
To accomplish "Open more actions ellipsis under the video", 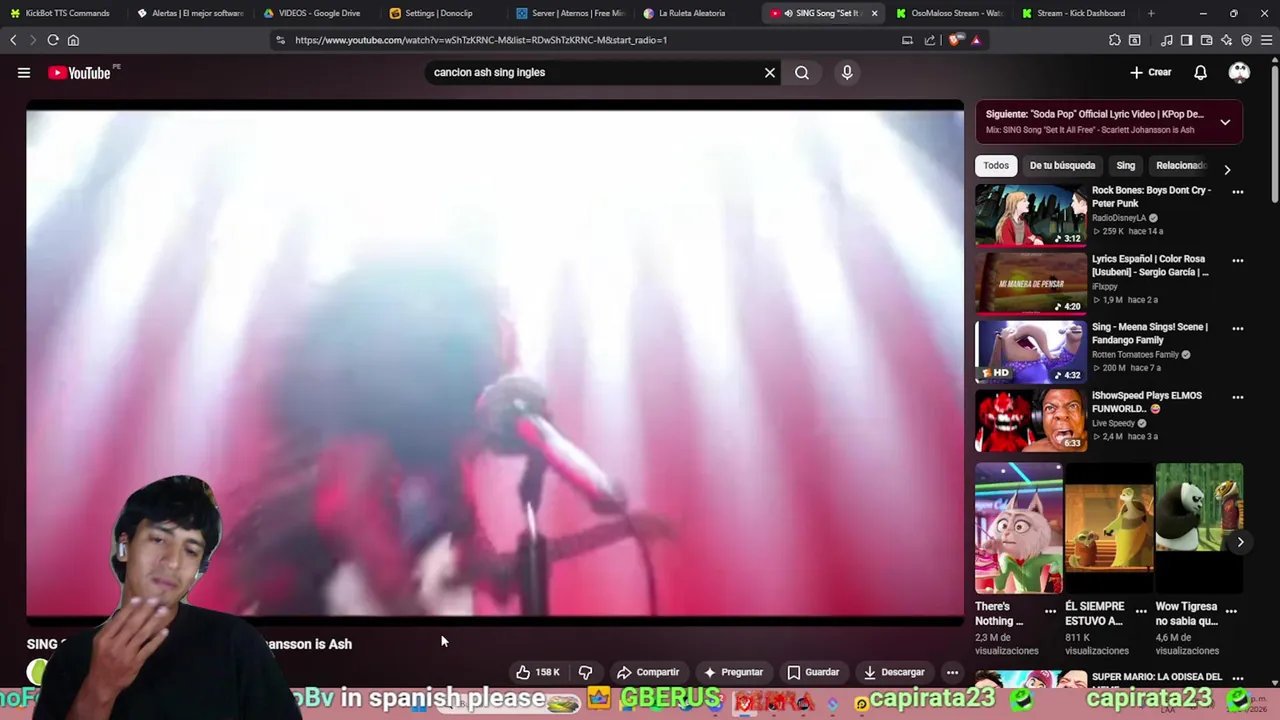I will (x=953, y=672).
